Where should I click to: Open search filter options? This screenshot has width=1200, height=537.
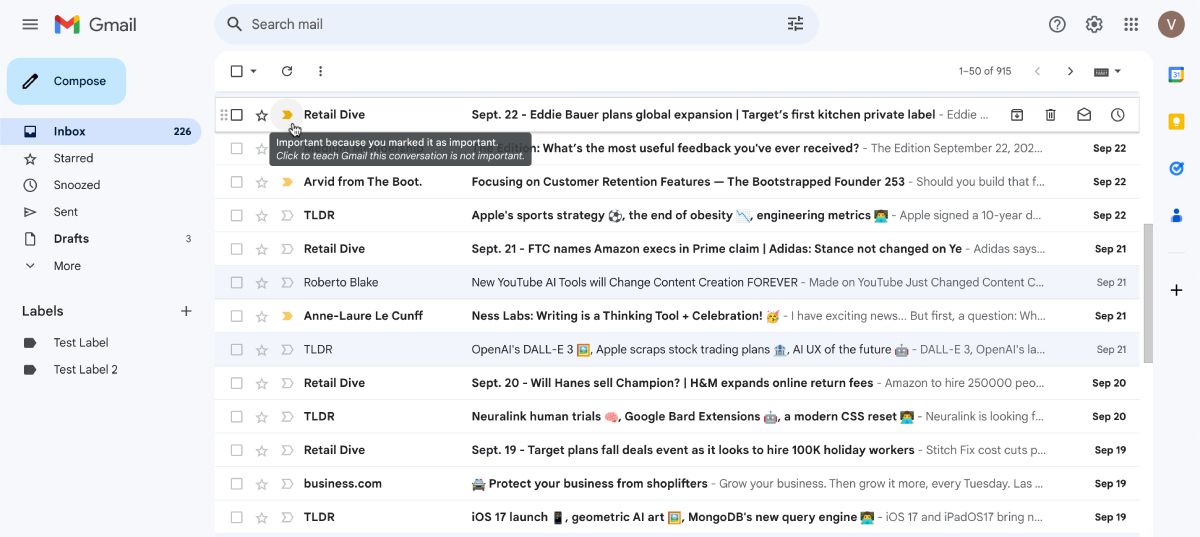click(795, 24)
